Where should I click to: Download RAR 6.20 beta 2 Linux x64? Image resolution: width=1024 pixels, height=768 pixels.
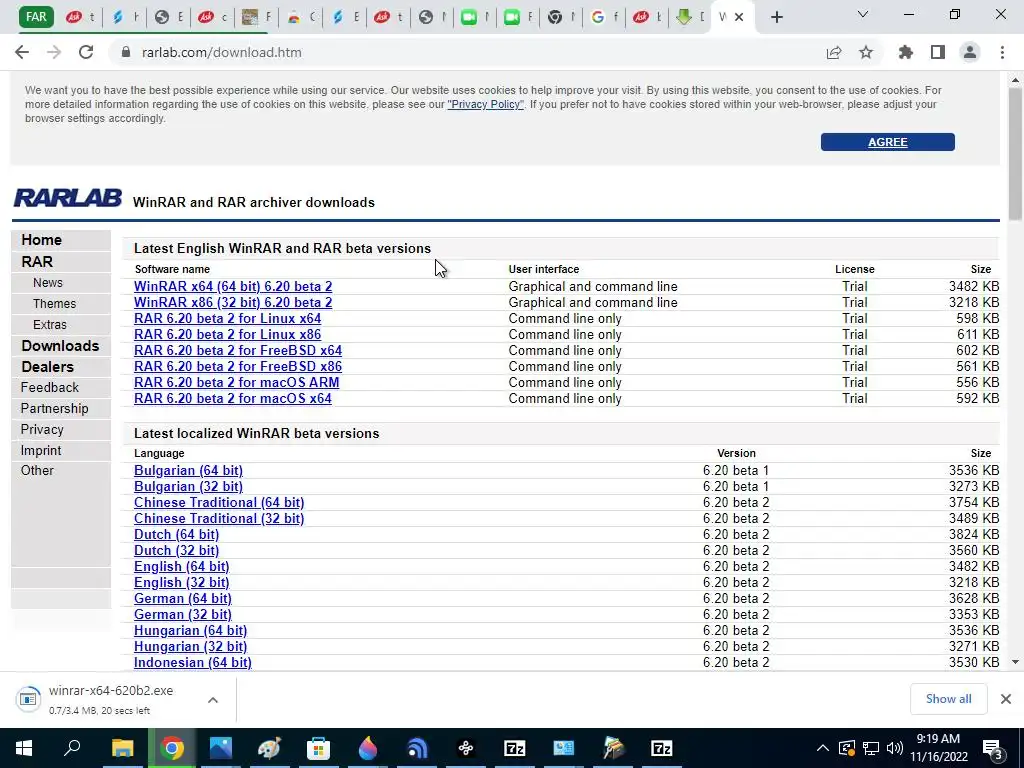[227, 318]
